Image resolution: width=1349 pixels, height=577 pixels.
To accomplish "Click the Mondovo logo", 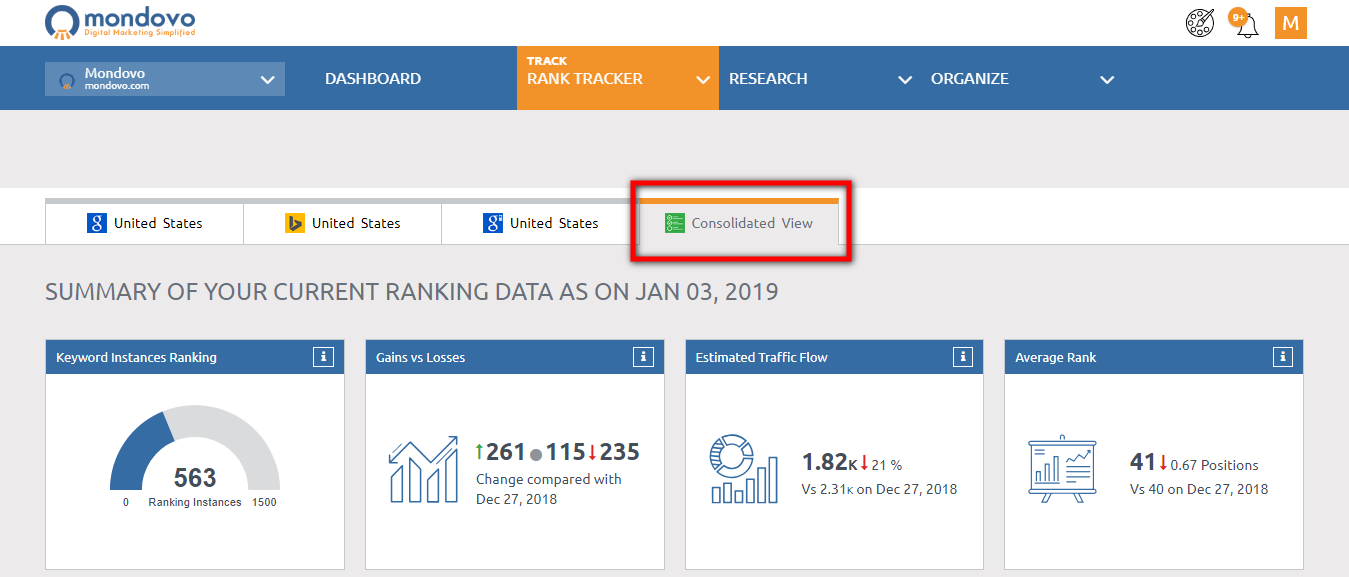I will pyautogui.click(x=122, y=22).
